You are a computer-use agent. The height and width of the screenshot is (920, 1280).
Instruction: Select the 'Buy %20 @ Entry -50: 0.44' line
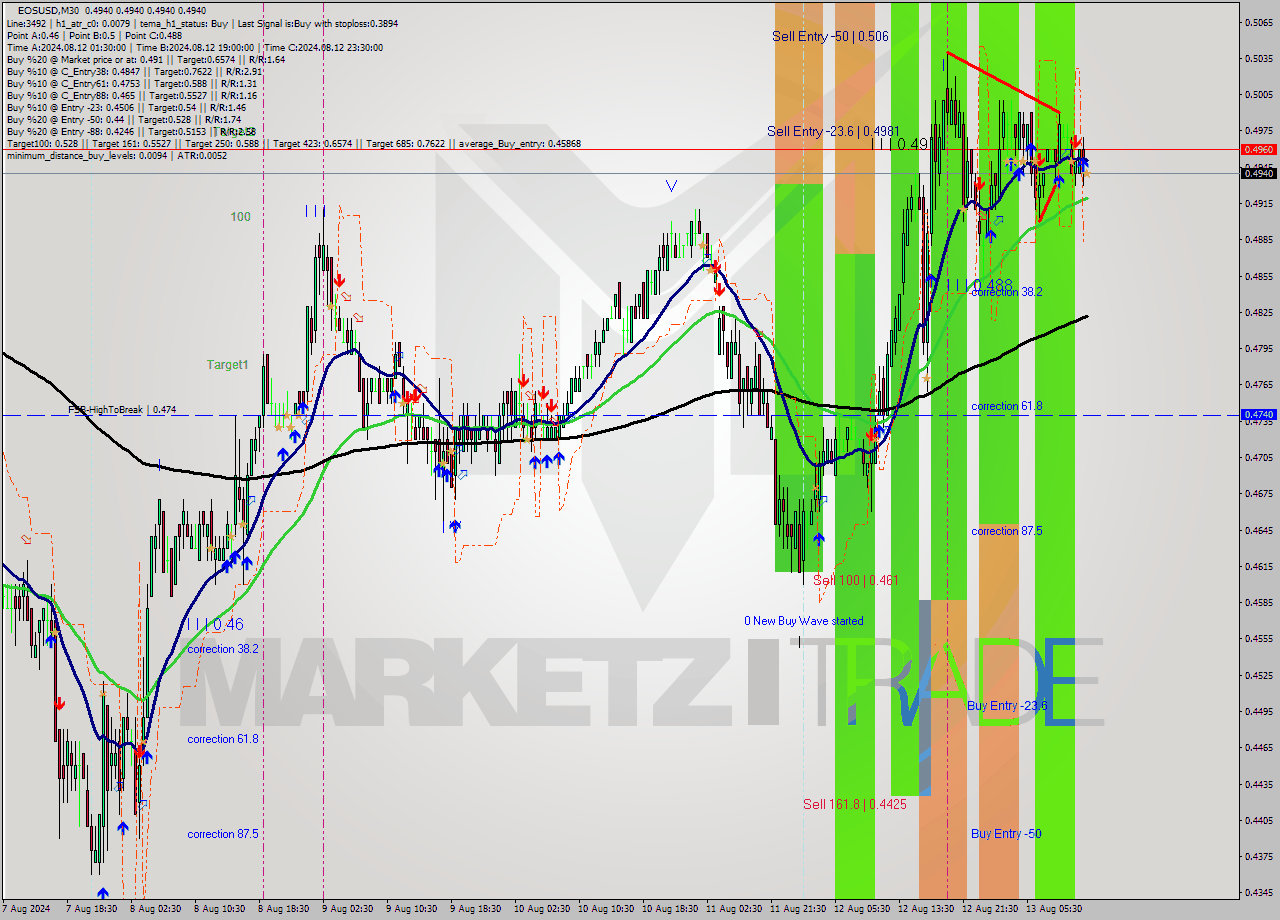(x=123, y=120)
